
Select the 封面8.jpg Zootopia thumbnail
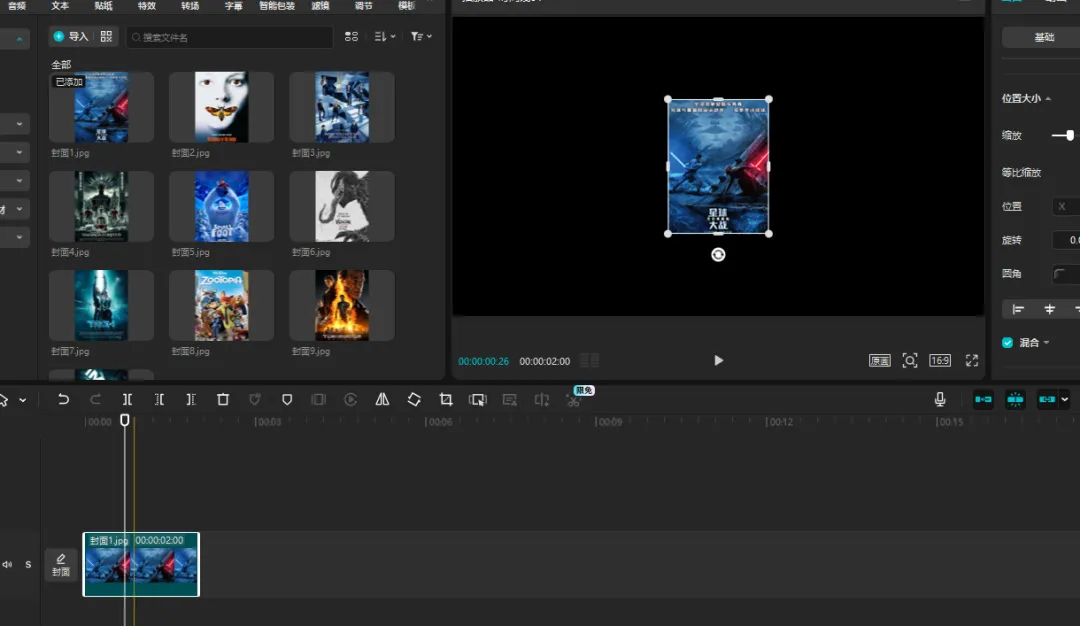(x=221, y=305)
